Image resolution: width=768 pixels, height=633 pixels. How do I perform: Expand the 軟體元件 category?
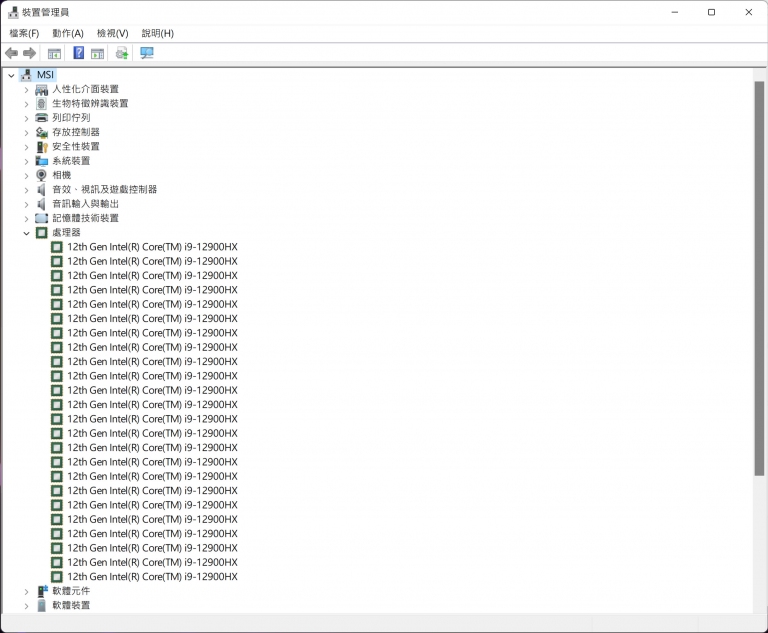point(27,591)
